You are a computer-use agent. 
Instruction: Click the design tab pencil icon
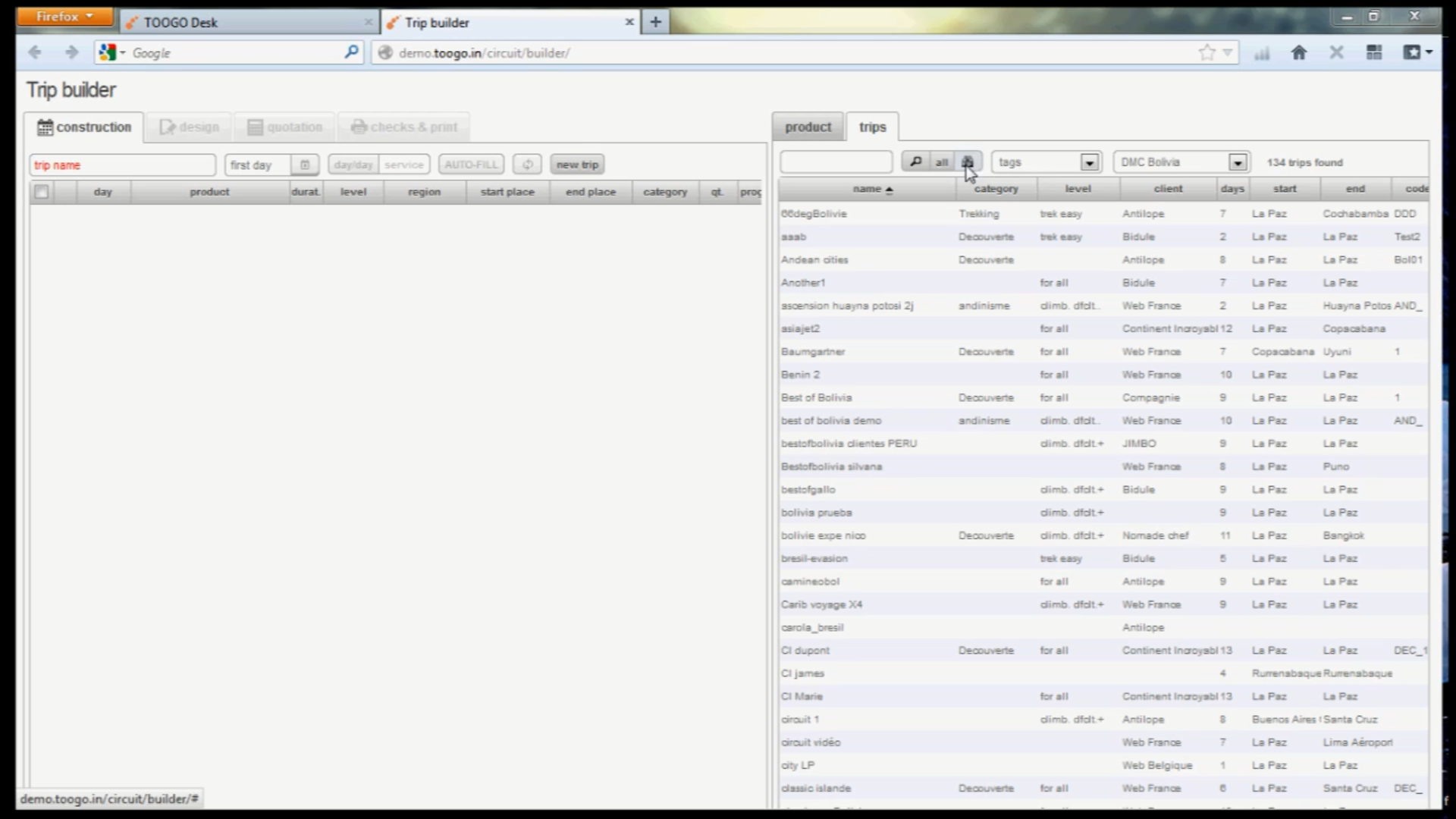click(x=167, y=127)
